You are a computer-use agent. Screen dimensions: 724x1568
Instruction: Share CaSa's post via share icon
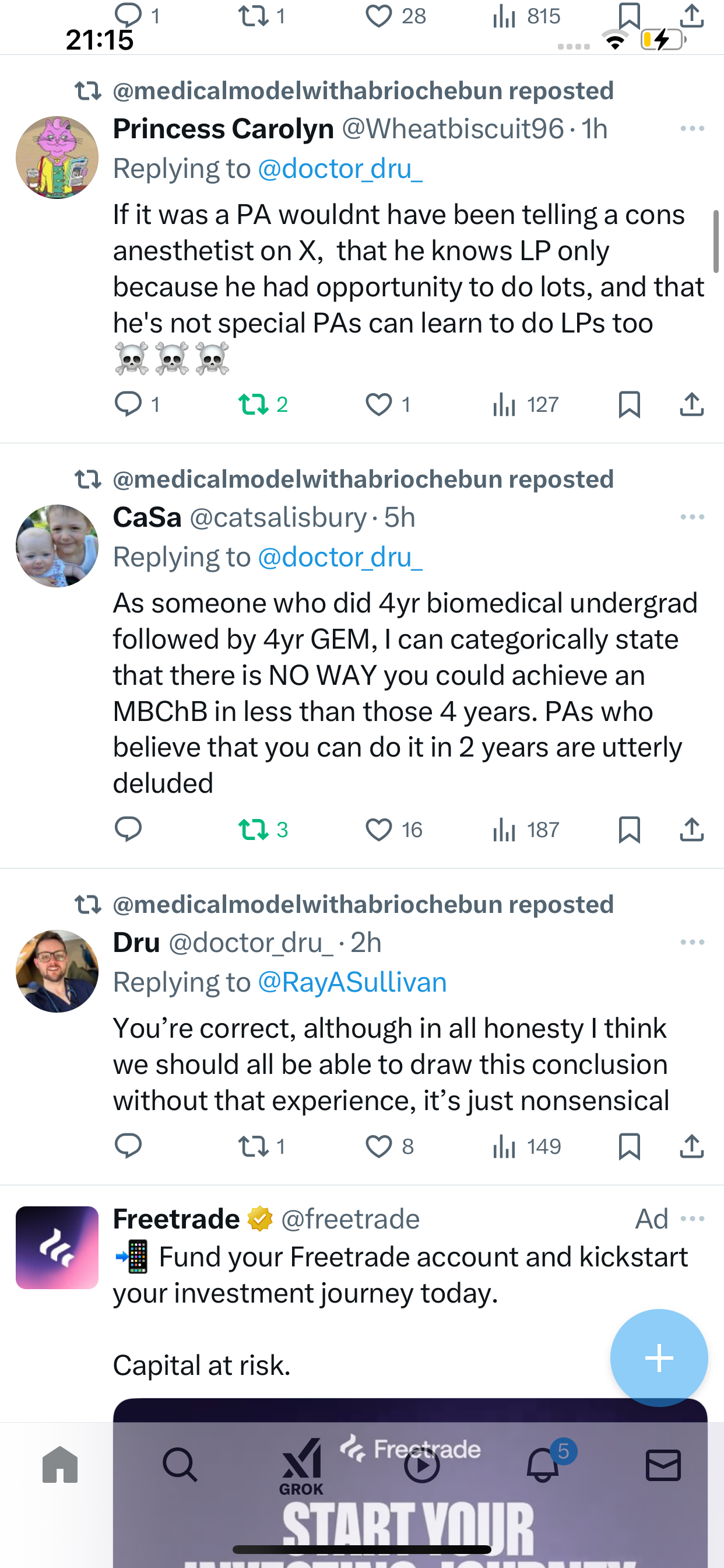coord(692,829)
